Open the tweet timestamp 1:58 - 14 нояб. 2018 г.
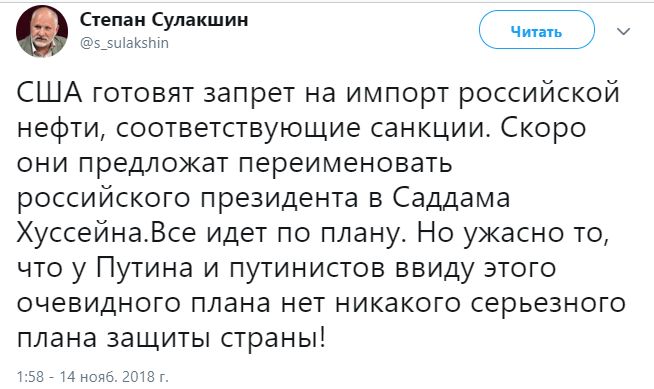 coord(93,376)
